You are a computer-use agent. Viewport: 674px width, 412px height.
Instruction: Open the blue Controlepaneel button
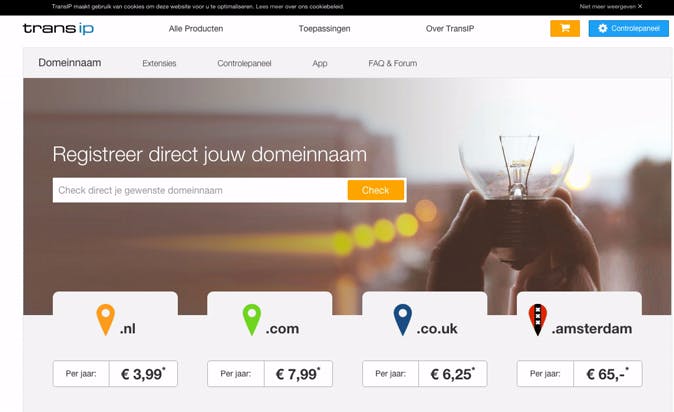tap(628, 28)
